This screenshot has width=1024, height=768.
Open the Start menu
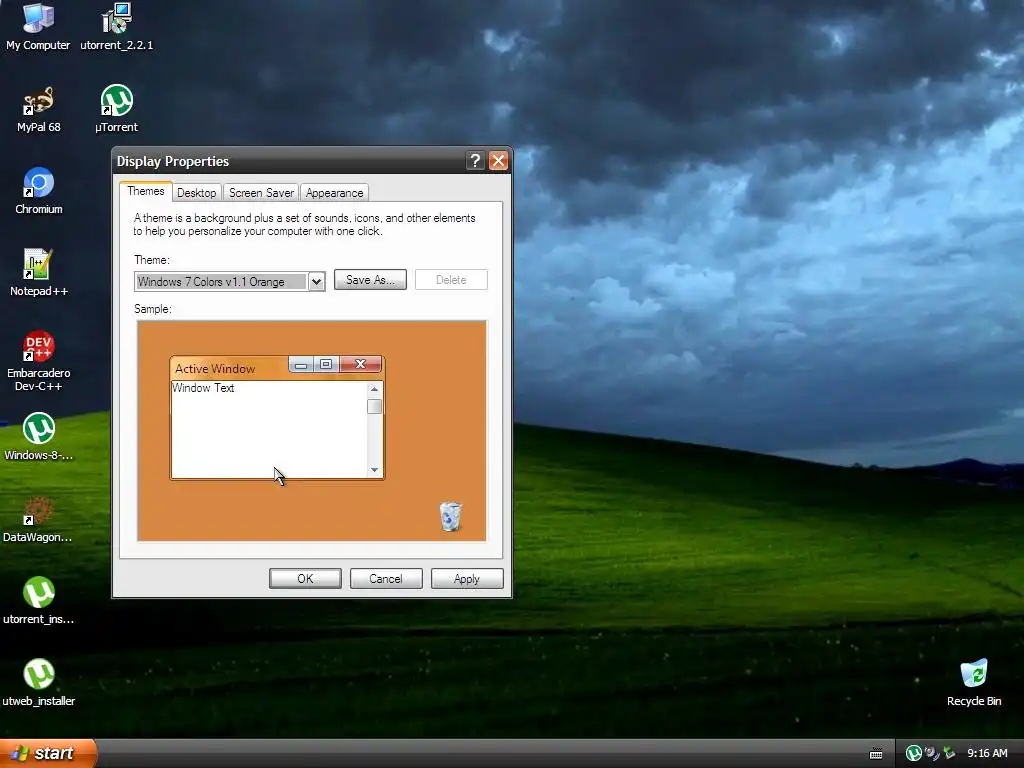coord(48,753)
